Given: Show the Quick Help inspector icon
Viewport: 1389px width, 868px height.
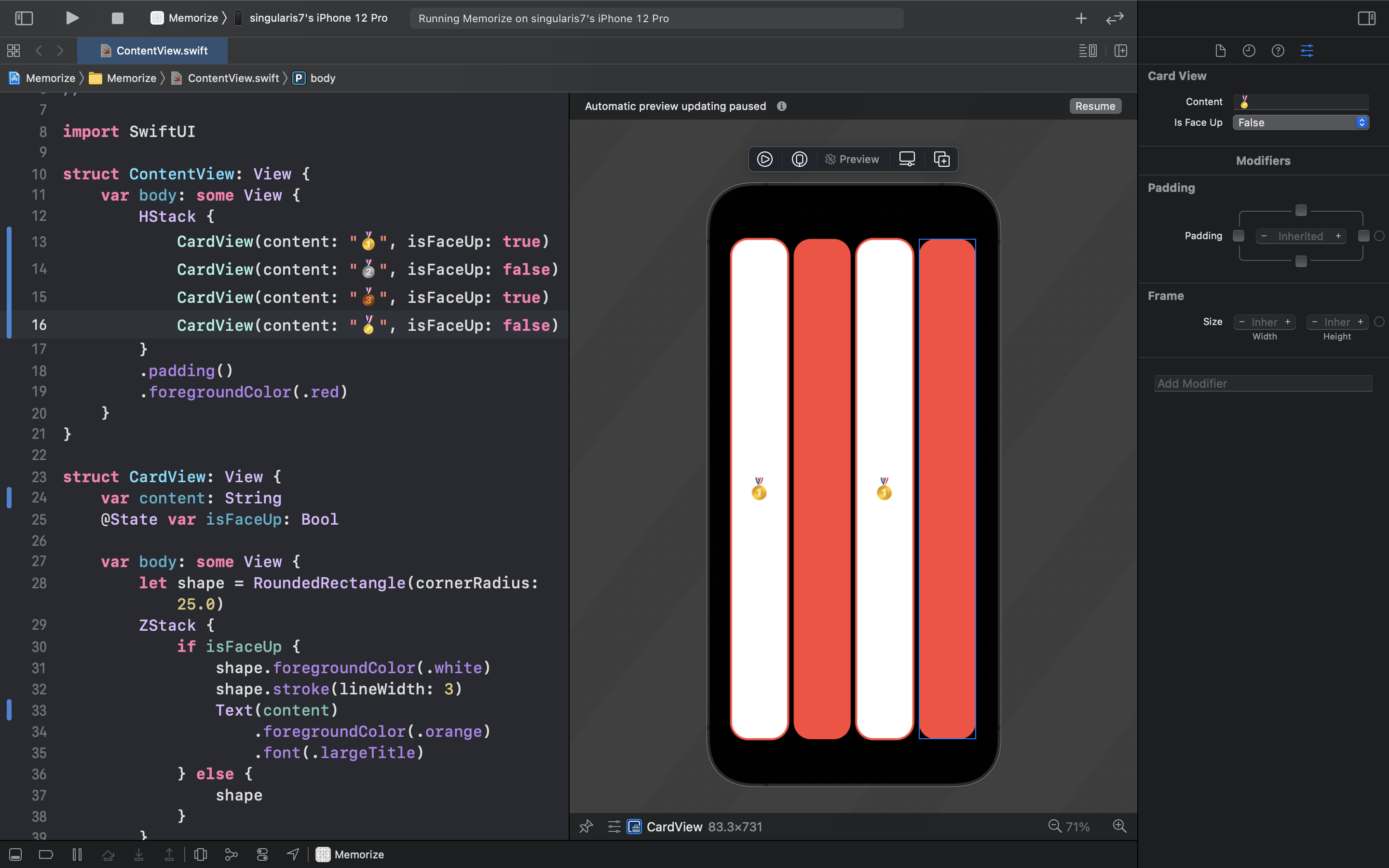Looking at the screenshot, I should [x=1278, y=51].
